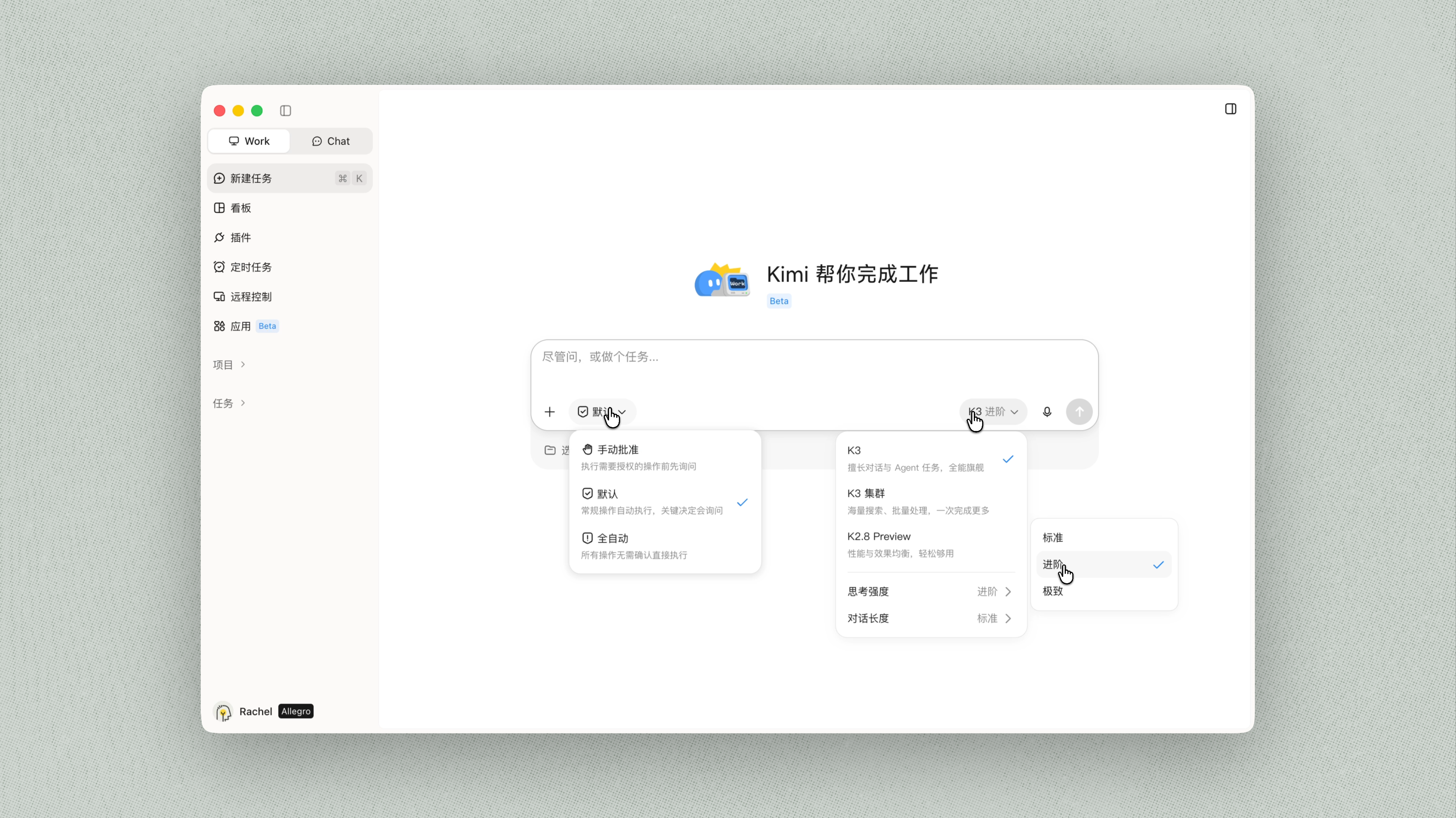Switch to the Work tab
1456x818 pixels.
pyautogui.click(x=249, y=141)
